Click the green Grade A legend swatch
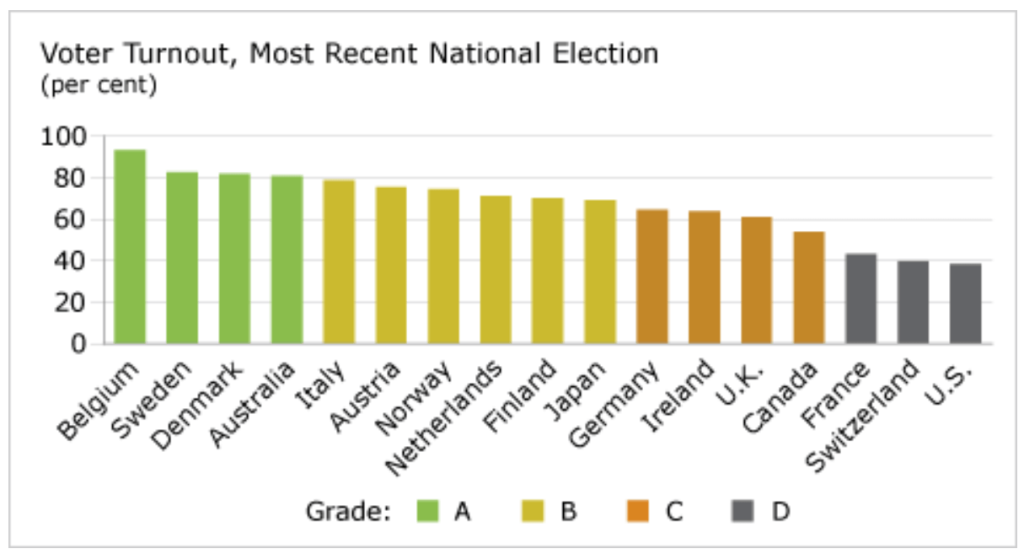The width and height of the screenshot is (1024, 554). coord(428,512)
